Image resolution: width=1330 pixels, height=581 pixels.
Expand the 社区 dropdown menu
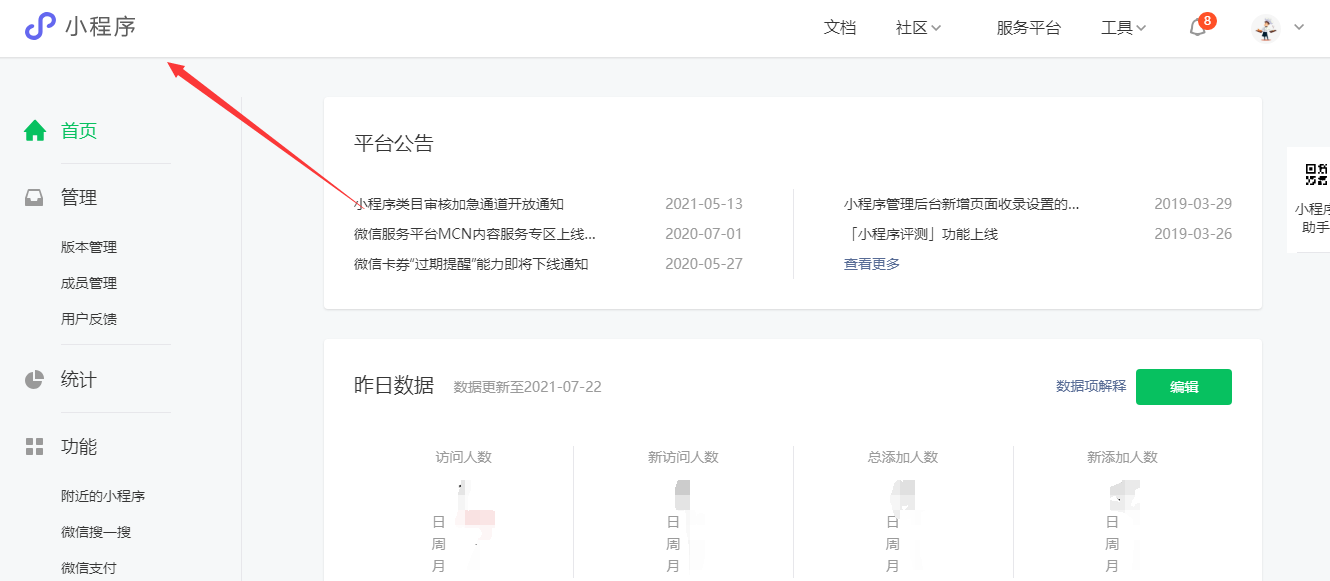pos(918,28)
